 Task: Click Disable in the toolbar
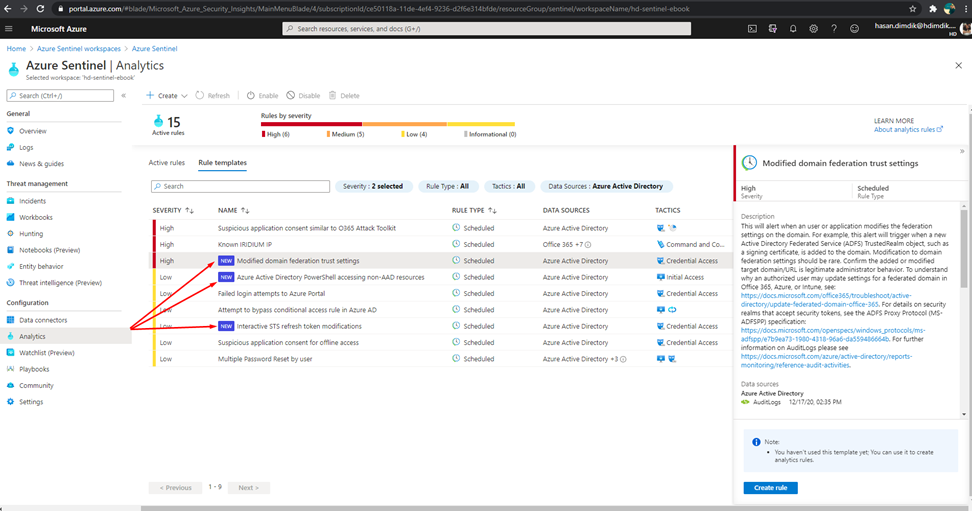(303, 96)
